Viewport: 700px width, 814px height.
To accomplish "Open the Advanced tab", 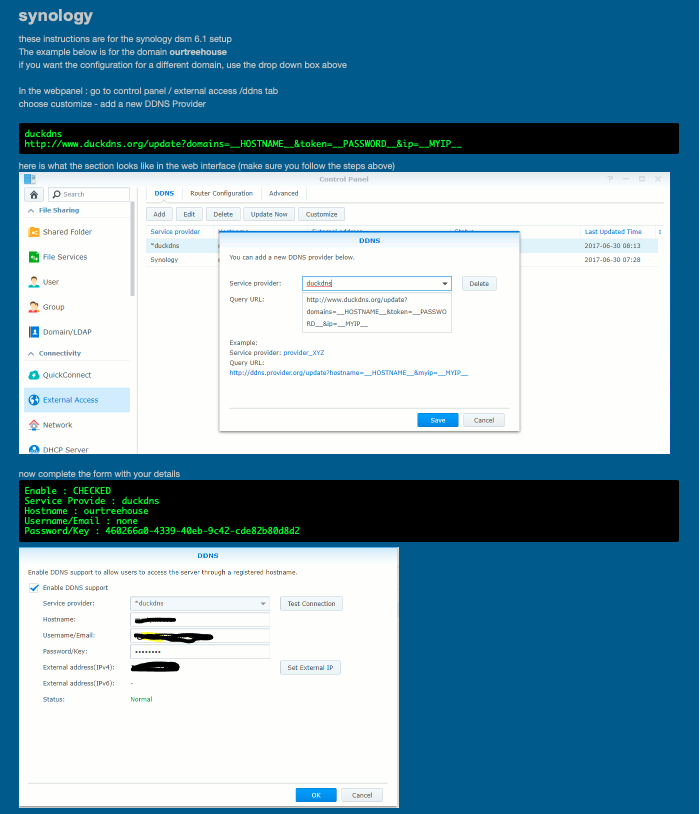I will [x=283, y=193].
